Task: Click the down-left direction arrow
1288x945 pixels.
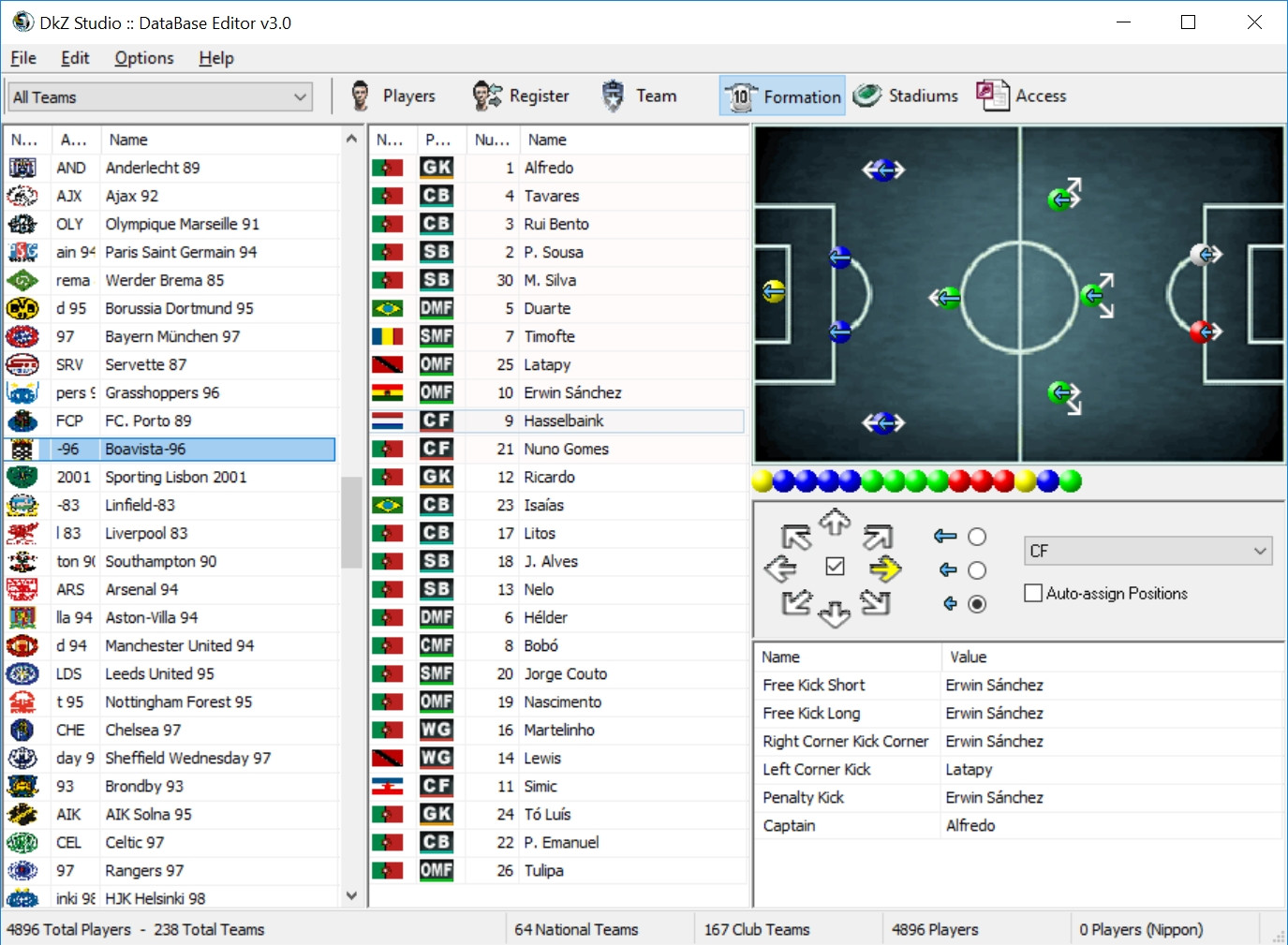Action: 796,602
